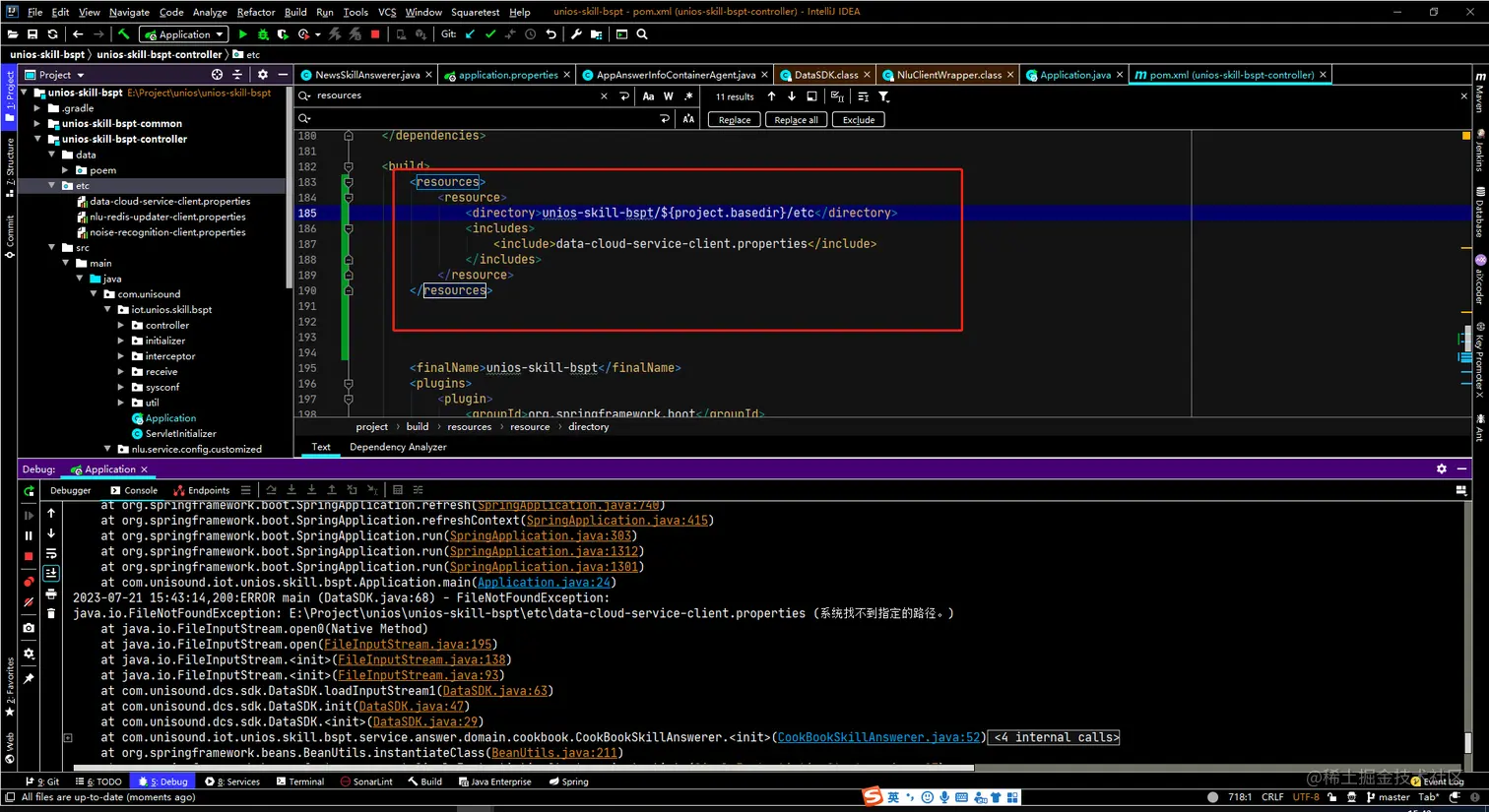This screenshot has height=812, width=1489.
Task: Expand the interceptor package
Action: coord(121,356)
